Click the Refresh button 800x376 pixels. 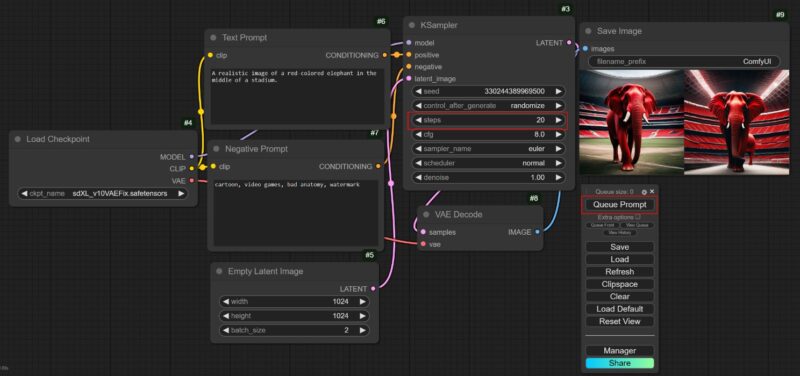pyautogui.click(x=619, y=272)
